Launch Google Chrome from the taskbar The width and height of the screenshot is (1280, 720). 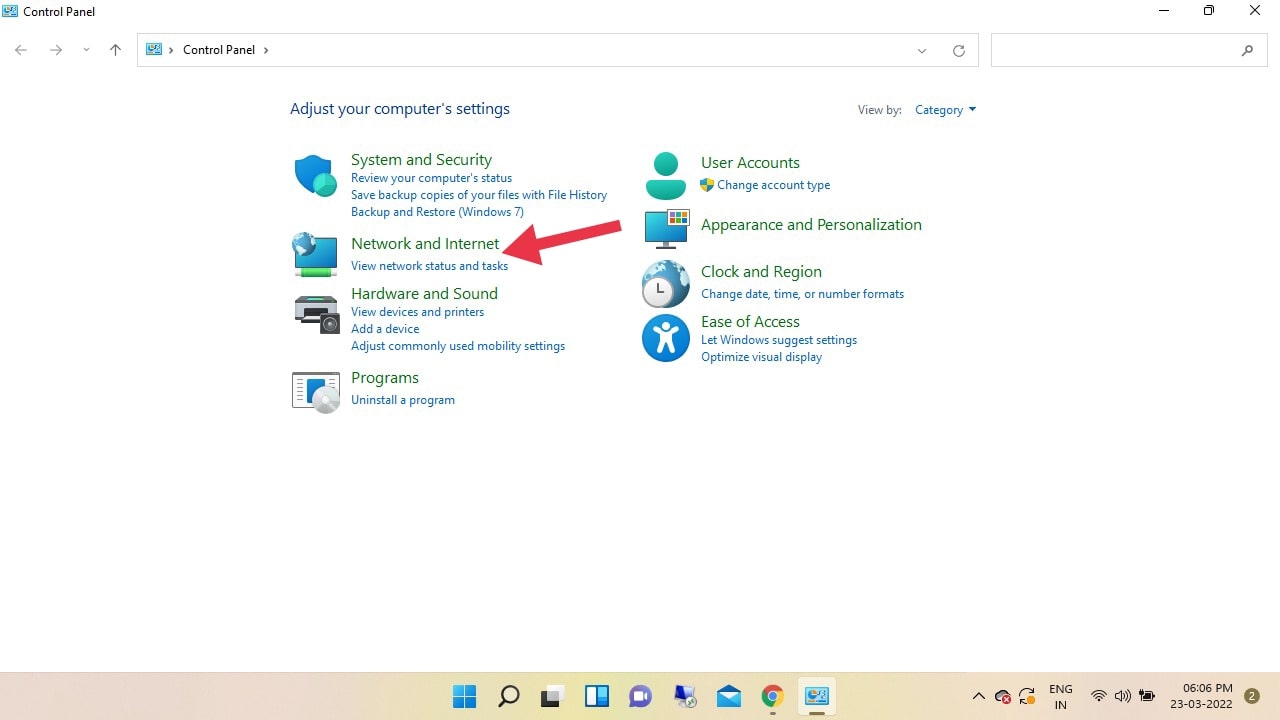[772, 696]
